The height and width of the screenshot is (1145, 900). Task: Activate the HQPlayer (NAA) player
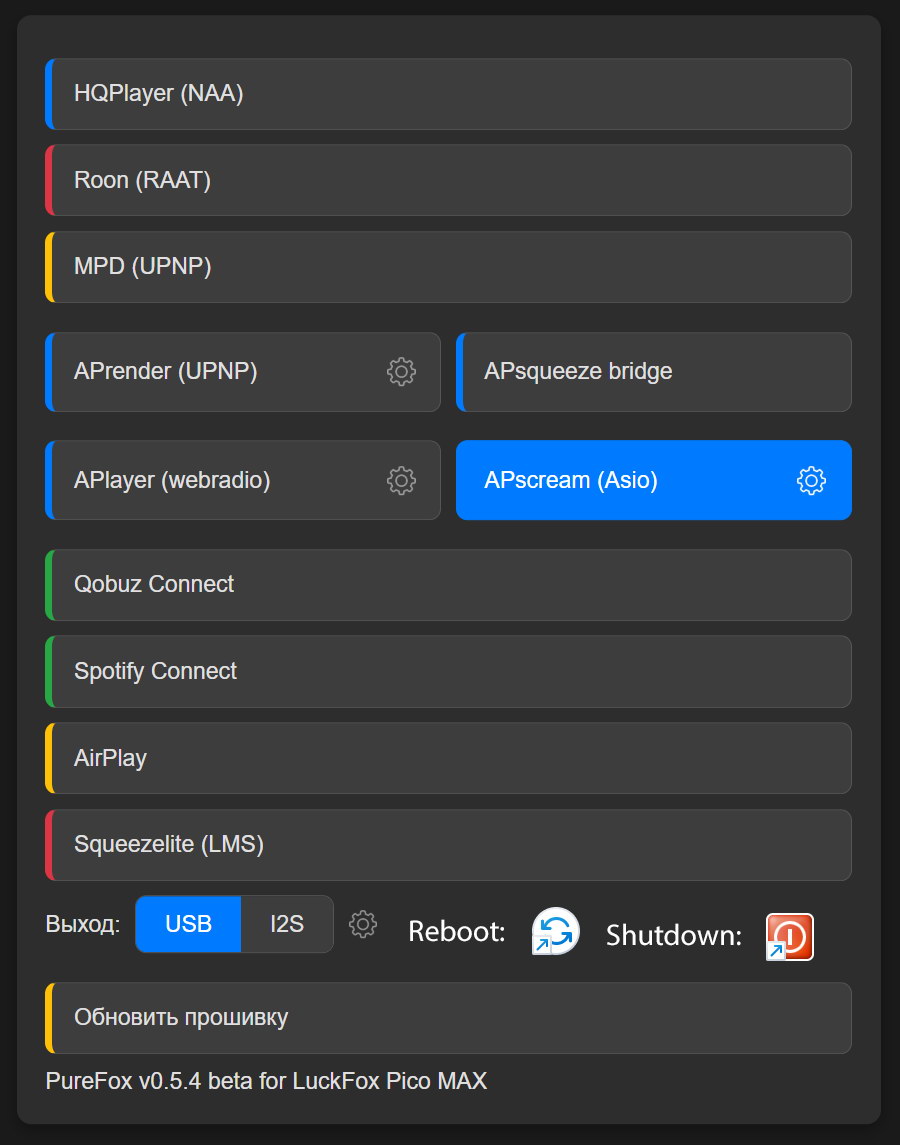pos(448,94)
